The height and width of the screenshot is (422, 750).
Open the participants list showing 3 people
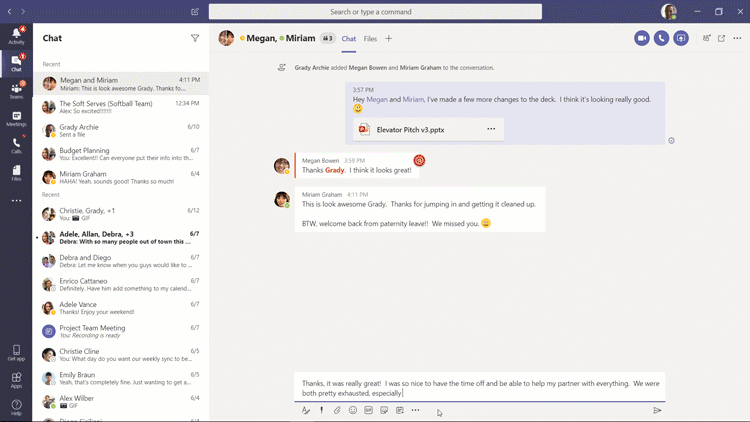pyautogui.click(x=328, y=38)
